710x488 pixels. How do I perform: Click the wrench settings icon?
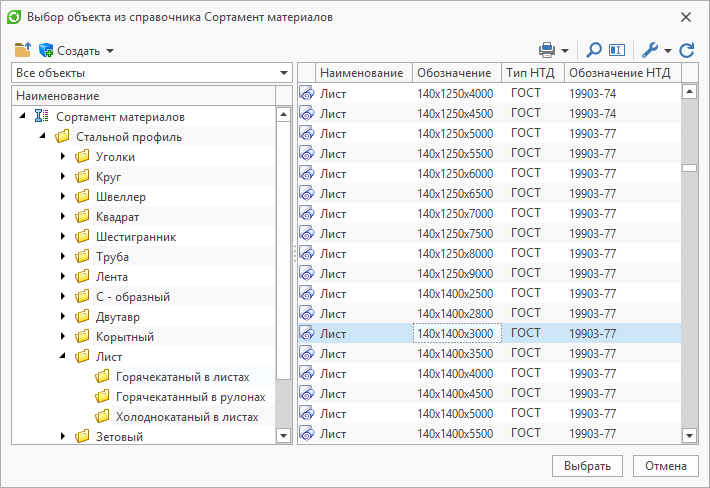click(650, 50)
